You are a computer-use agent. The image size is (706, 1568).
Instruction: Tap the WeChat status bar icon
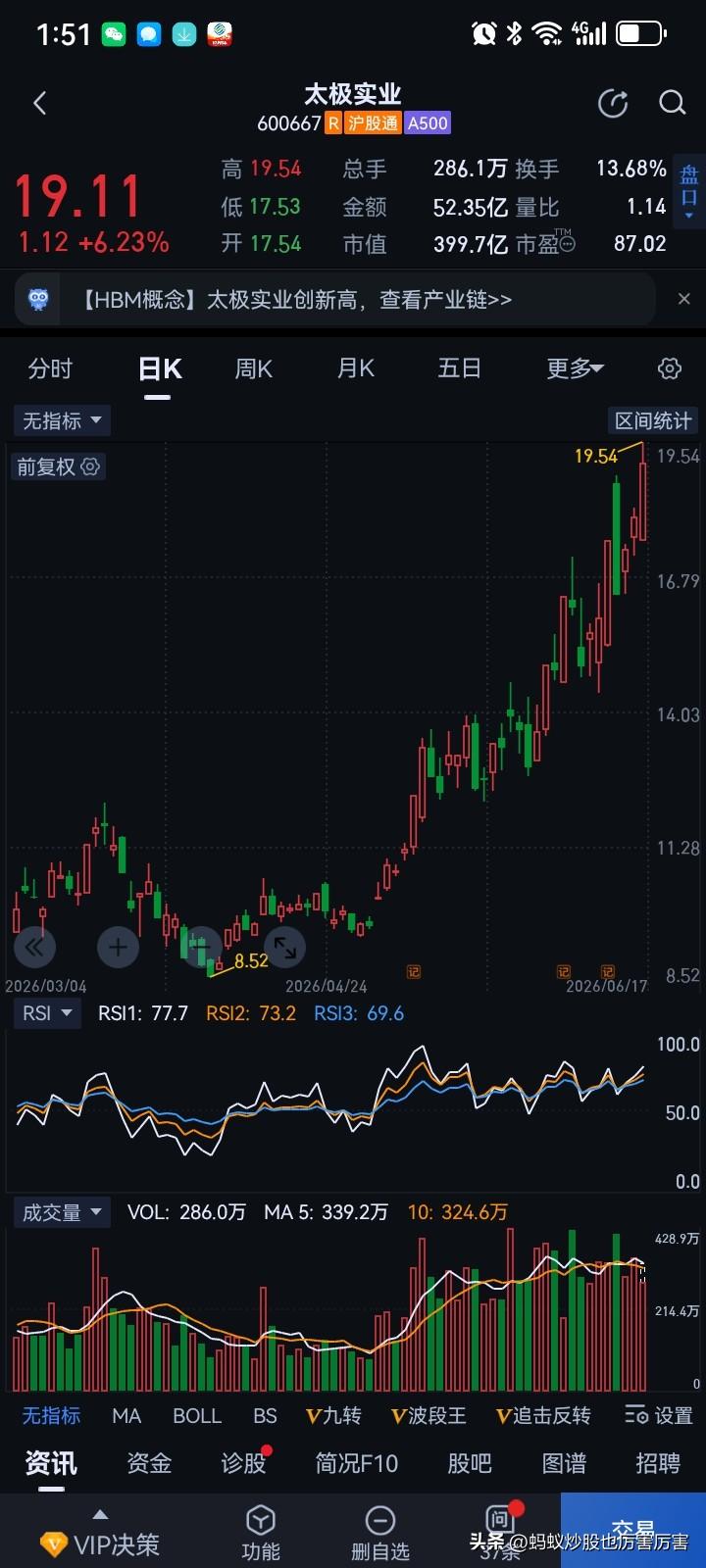(x=114, y=35)
